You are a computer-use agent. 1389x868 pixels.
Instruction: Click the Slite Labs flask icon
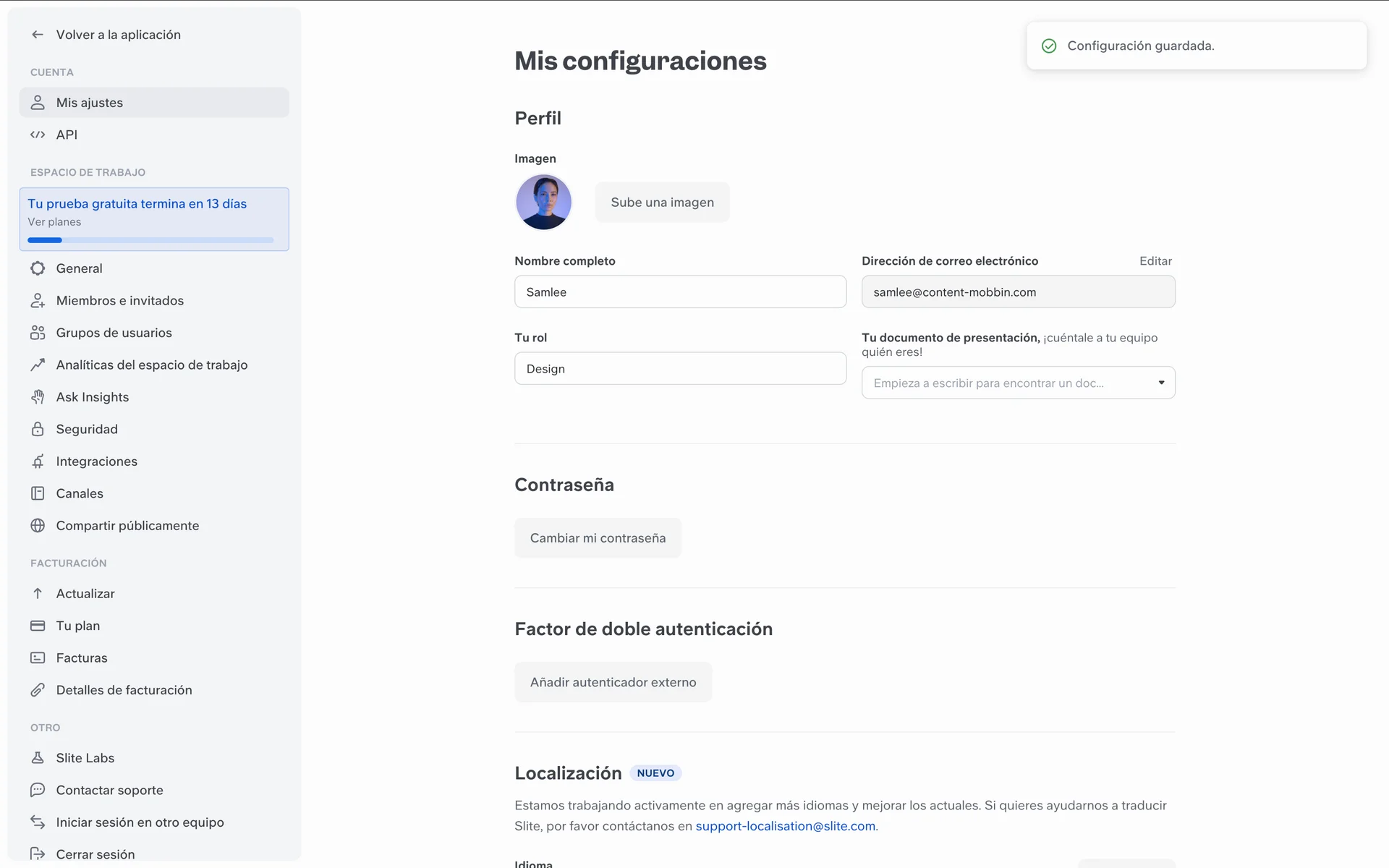(38, 758)
